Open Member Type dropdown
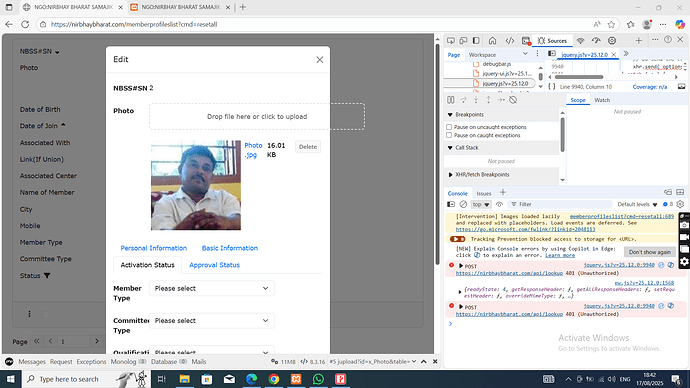Viewport: 690px width, 388px height. point(212,289)
